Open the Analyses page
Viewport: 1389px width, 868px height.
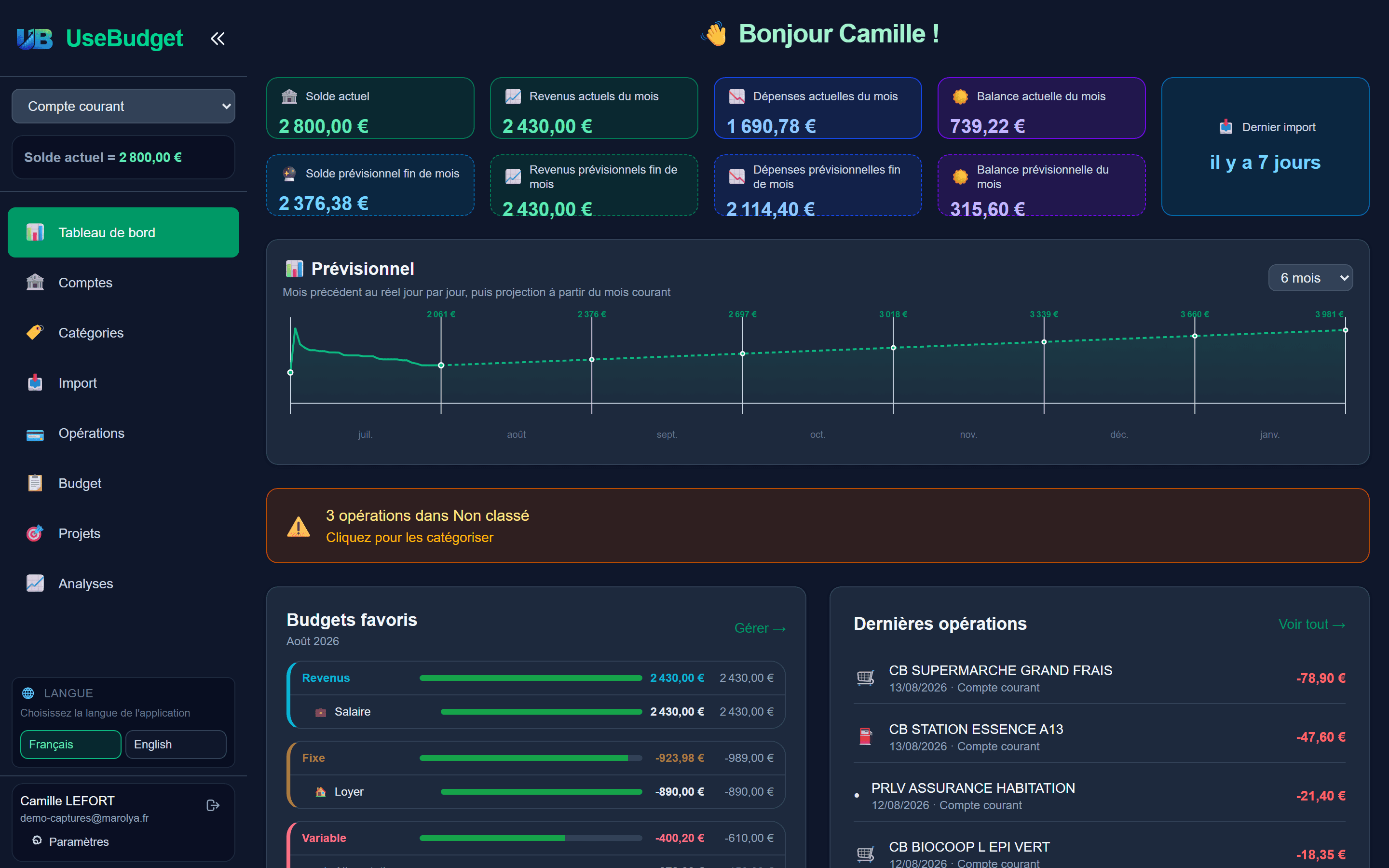[123, 583]
